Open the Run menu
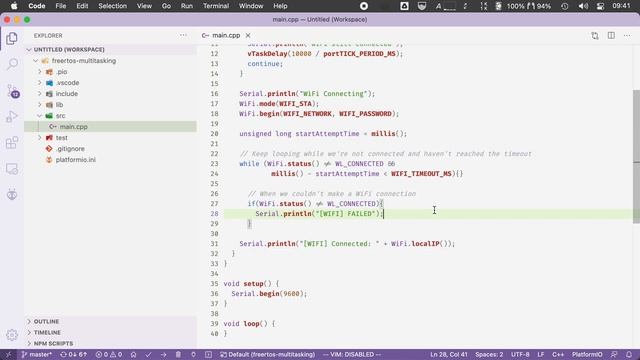640x360 pixels. 187,6
